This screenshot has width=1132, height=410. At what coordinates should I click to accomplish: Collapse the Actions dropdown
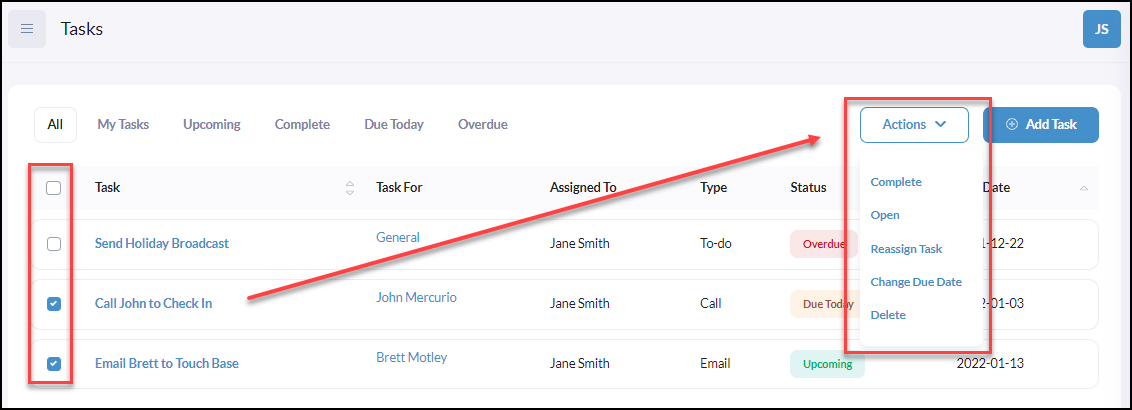(914, 125)
